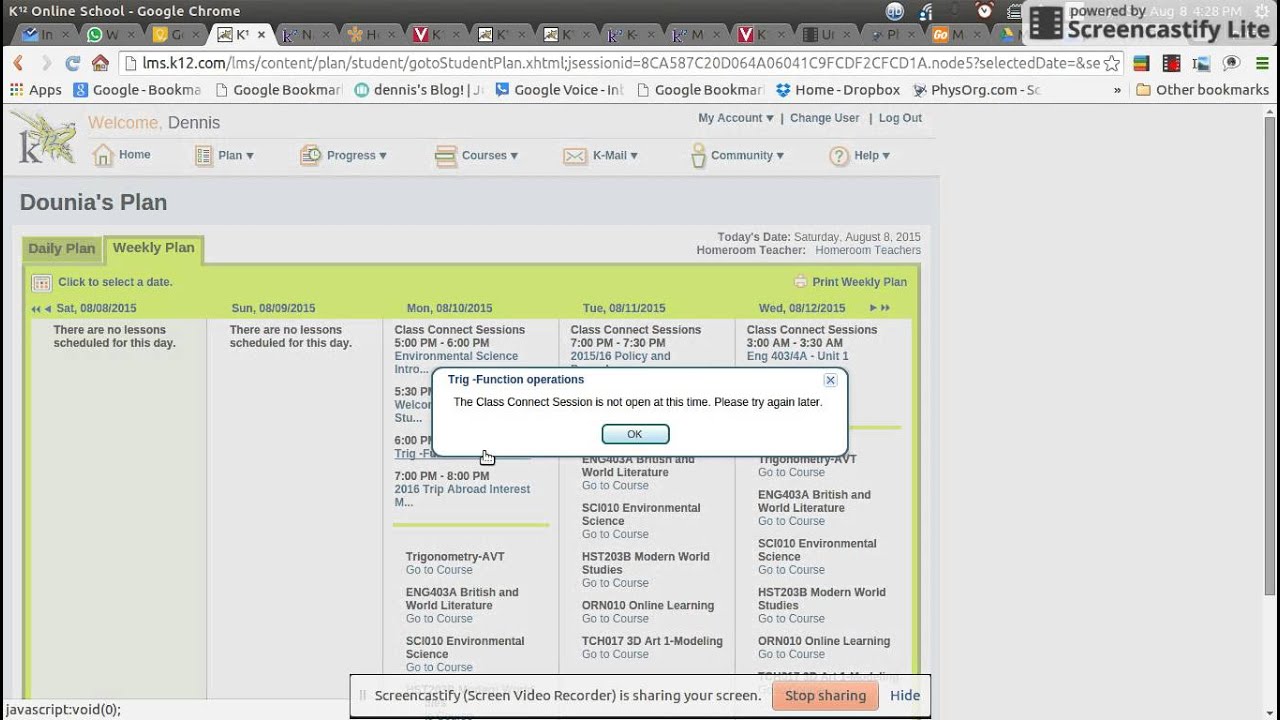Bookmark this page with the star icon
The width and height of the screenshot is (1280, 720).
click(x=1112, y=63)
